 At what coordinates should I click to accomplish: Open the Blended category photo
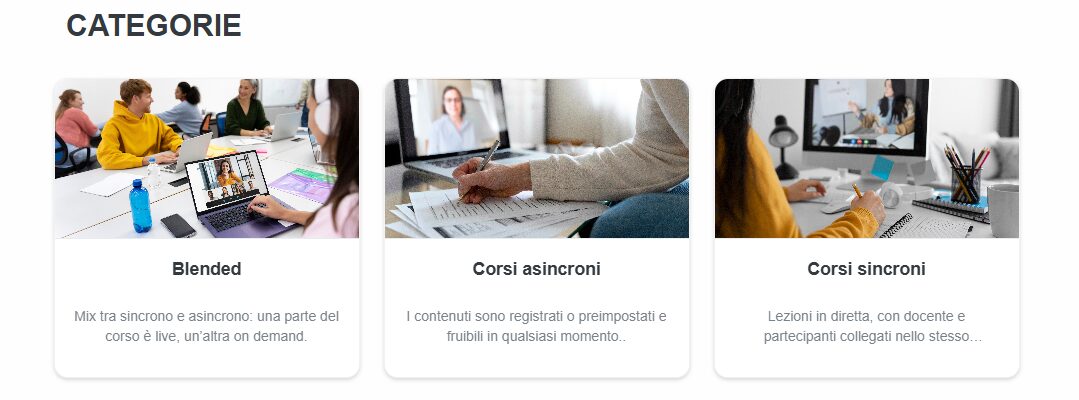[206, 158]
